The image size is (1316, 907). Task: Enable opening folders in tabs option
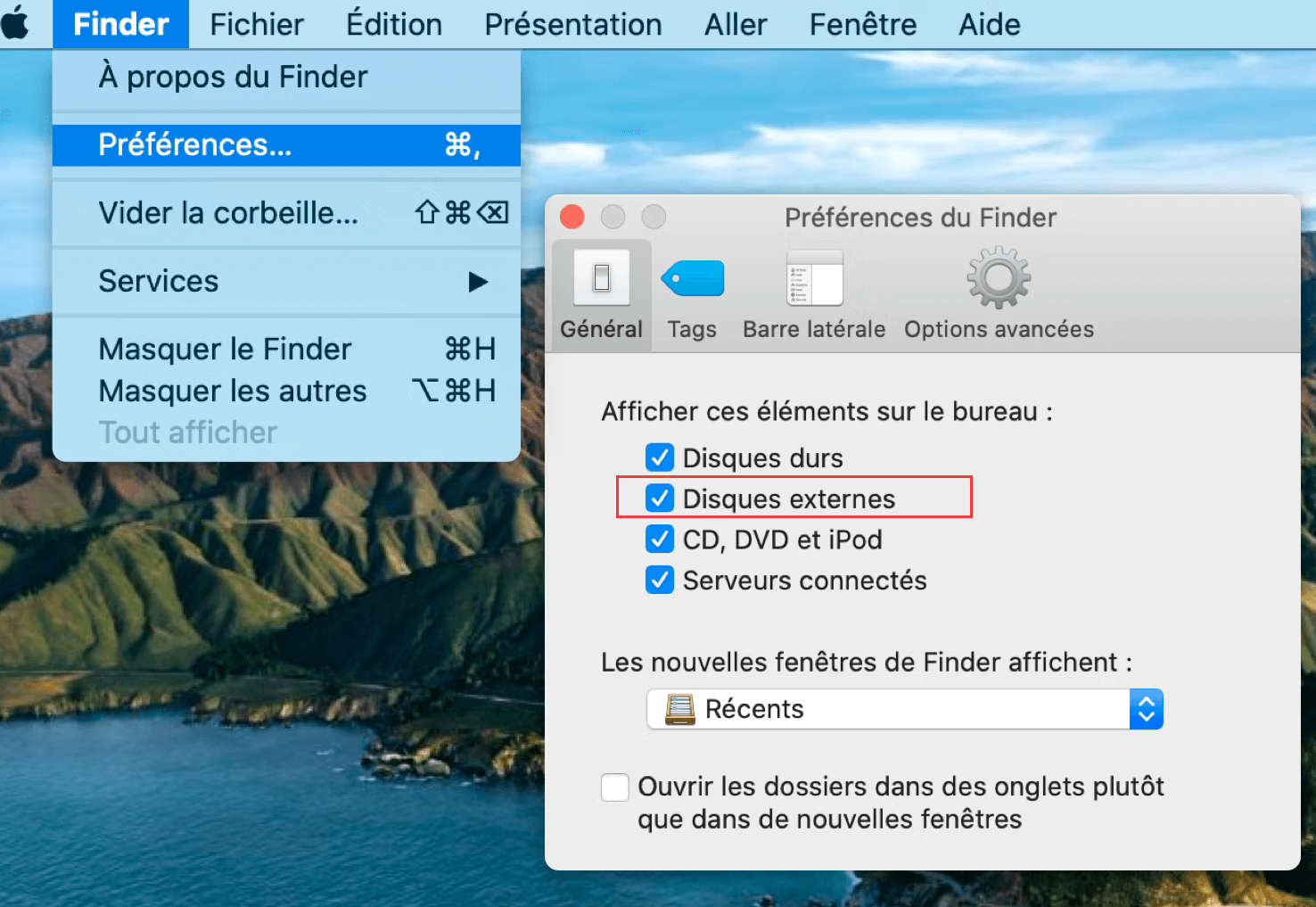[x=614, y=787]
